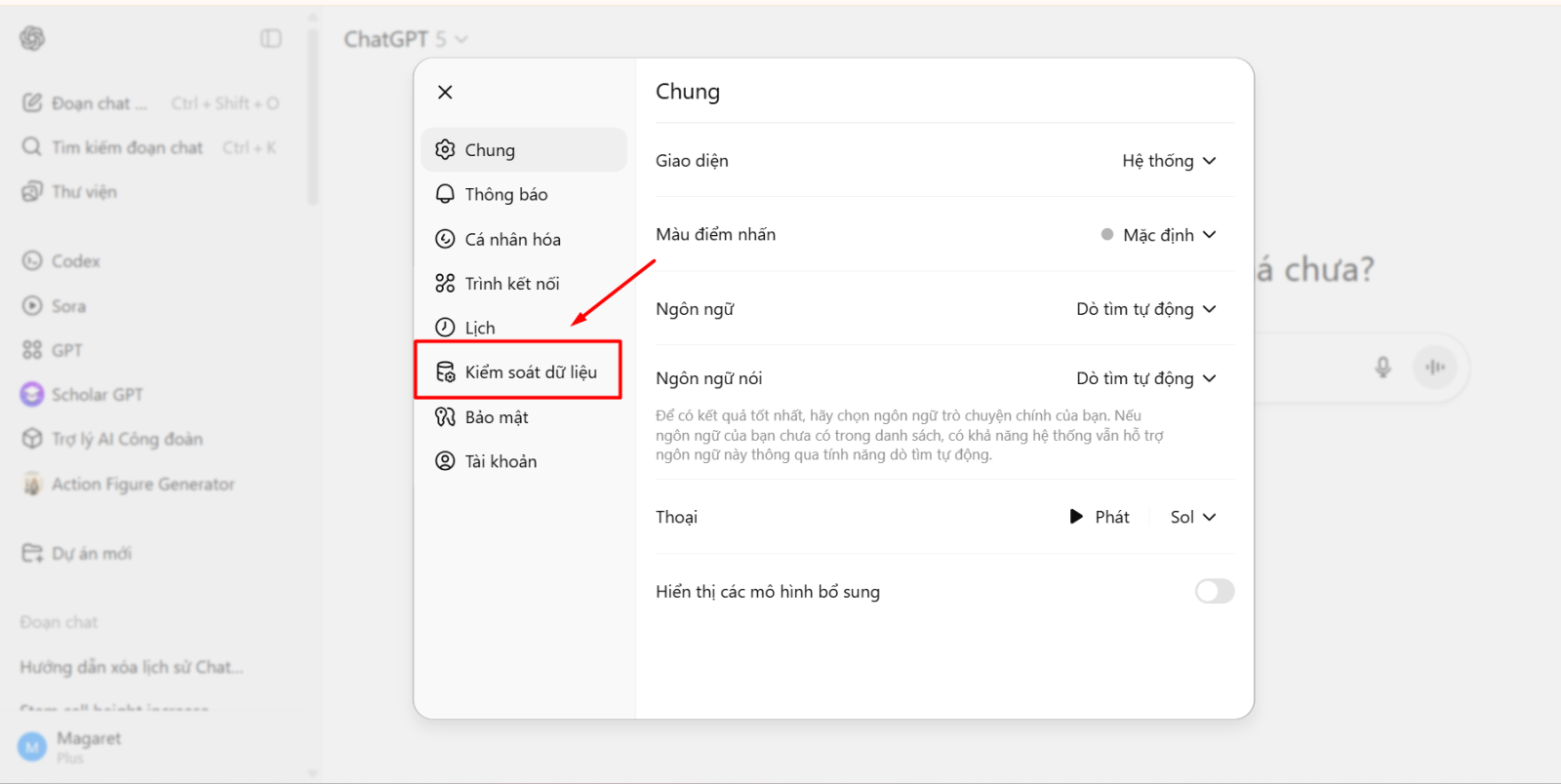The height and width of the screenshot is (784, 1561).
Task: Open the Ngôn ngữ dropdown
Action: coord(1146,309)
